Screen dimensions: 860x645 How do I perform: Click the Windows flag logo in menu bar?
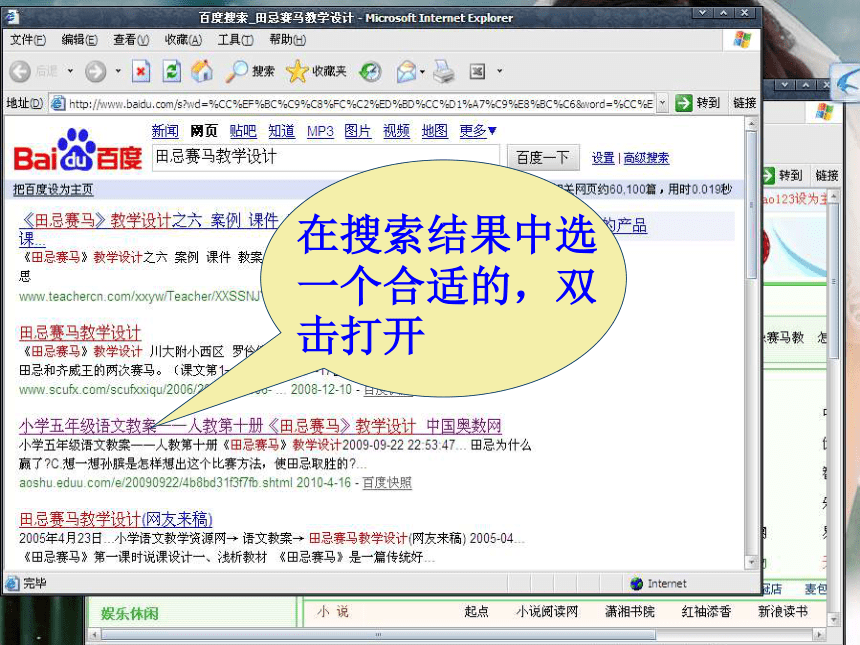tap(742, 39)
